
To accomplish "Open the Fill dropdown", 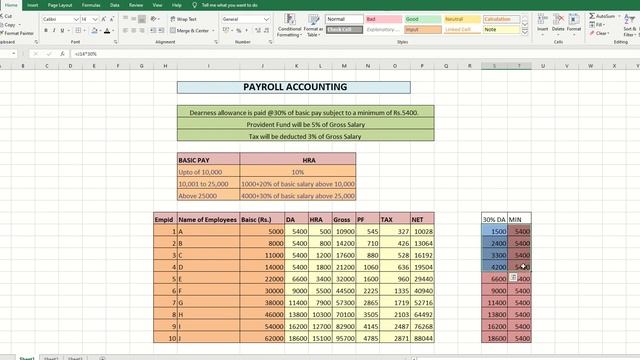I will [x=598, y=24].
